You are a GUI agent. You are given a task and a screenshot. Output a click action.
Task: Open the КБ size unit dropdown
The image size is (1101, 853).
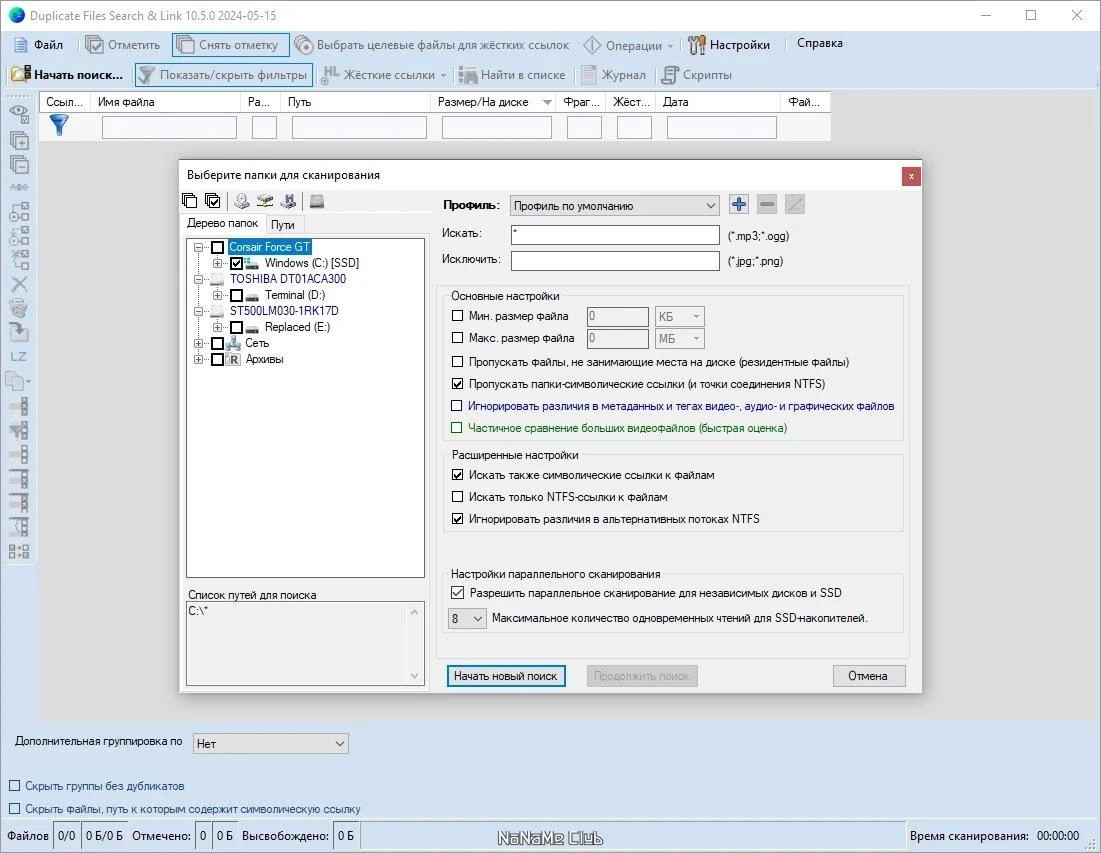(679, 317)
